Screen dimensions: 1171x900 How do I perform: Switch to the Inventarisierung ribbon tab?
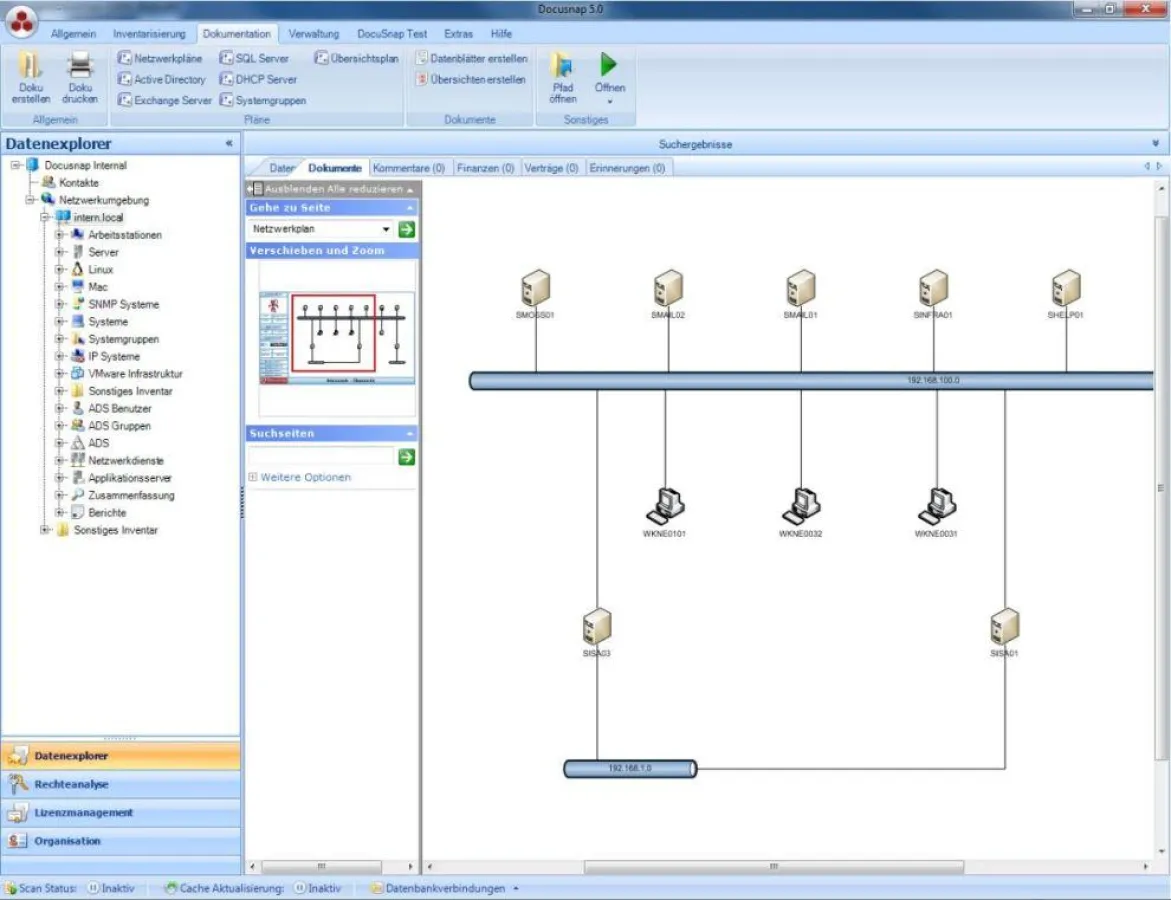click(149, 33)
